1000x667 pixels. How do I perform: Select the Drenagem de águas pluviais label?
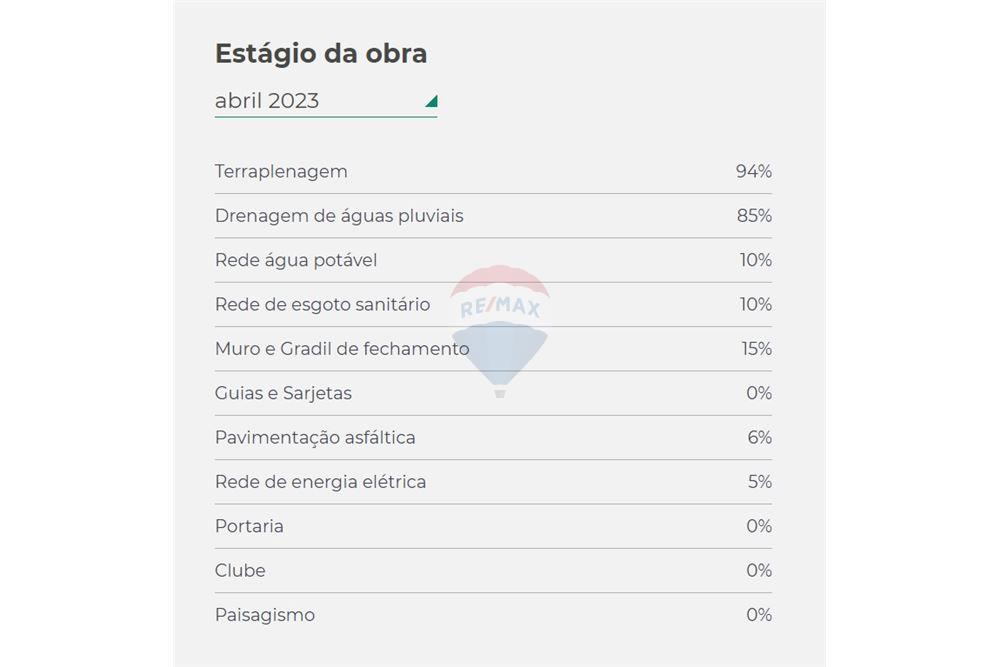coord(339,216)
